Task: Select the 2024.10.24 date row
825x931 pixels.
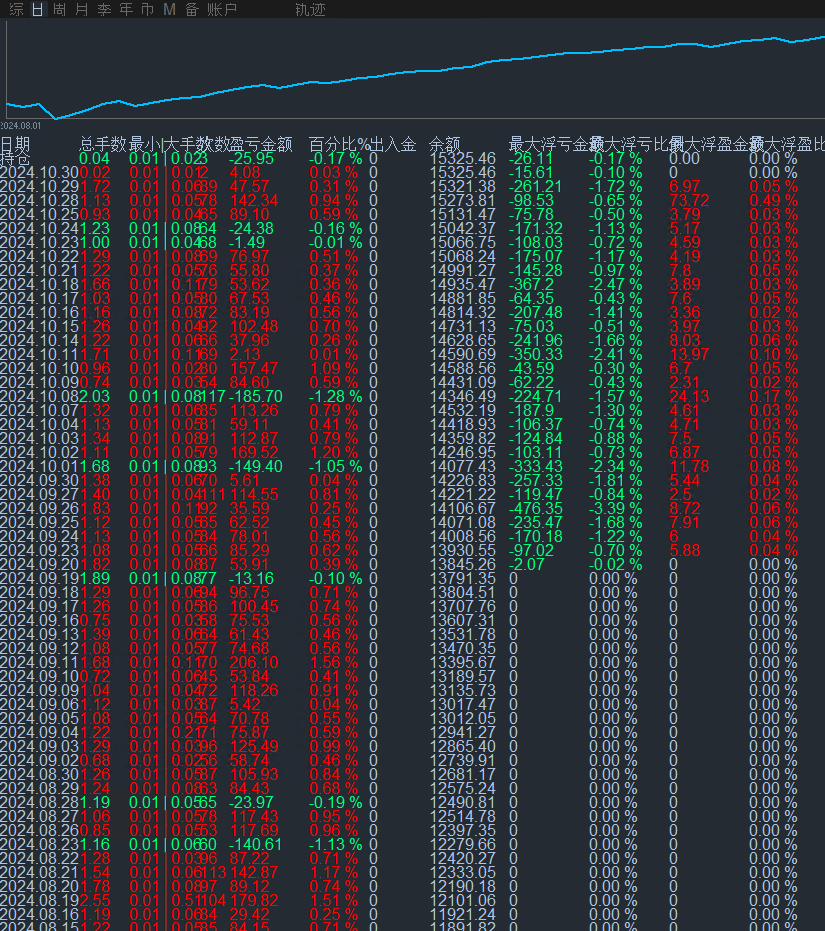Action: [x=412, y=229]
